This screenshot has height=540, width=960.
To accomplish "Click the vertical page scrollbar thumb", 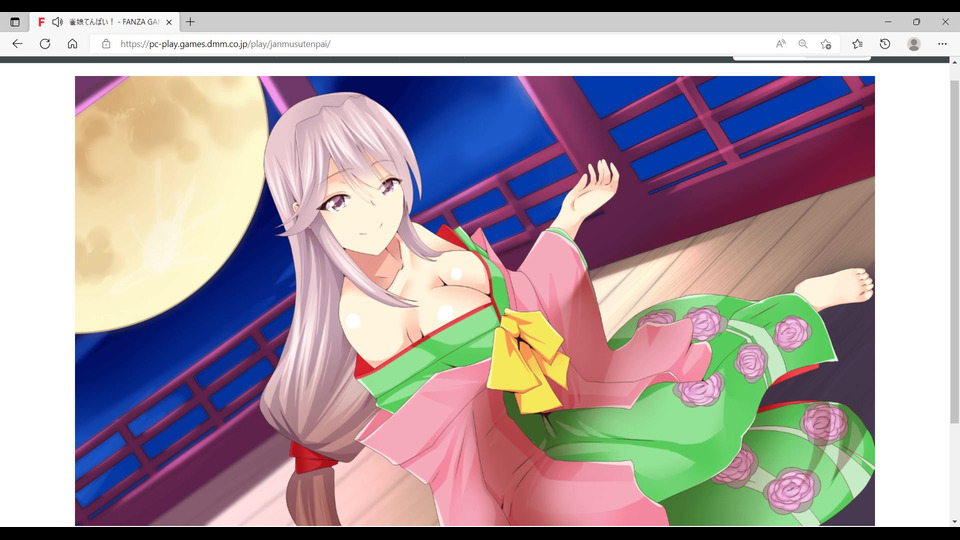I will click(x=954, y=251).
